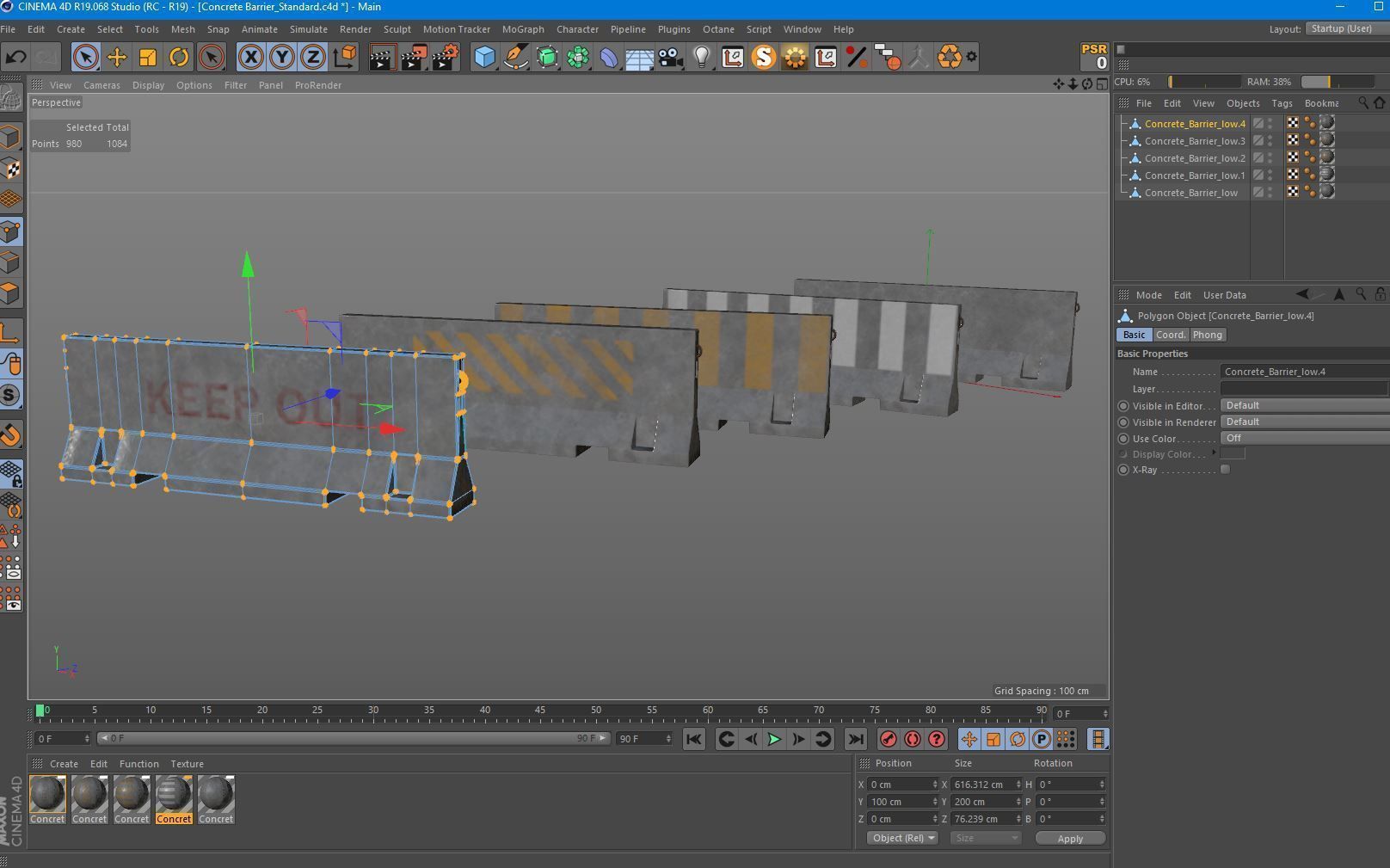1390x868 pixels.
Task: Click the Enable Axis icon
Action: 10,333
